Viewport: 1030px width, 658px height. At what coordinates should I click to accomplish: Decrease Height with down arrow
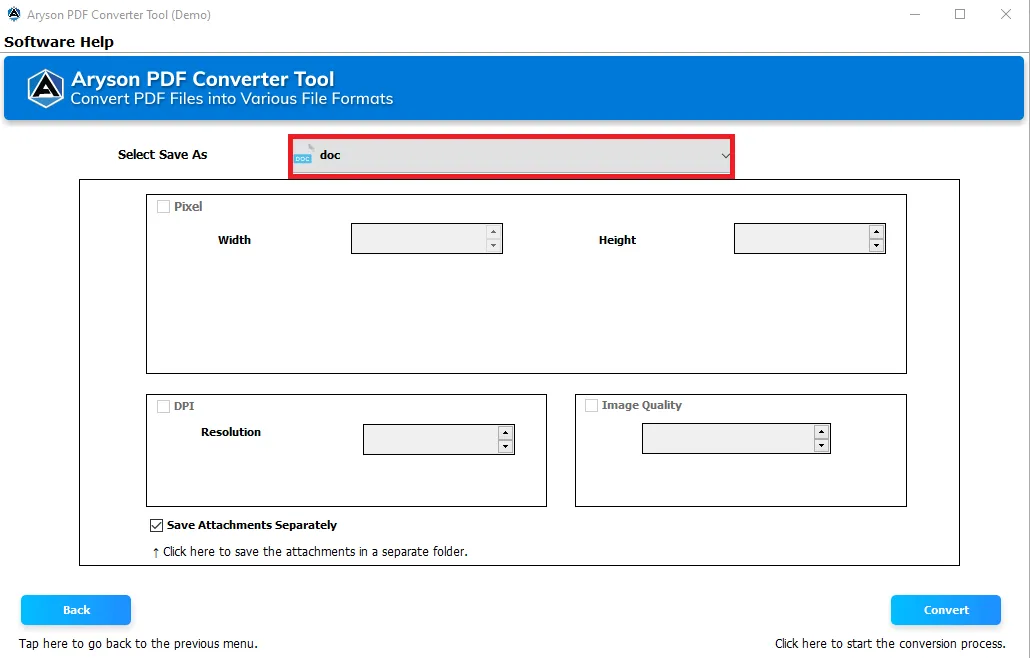pyautogui.click(x=876, y=246)
